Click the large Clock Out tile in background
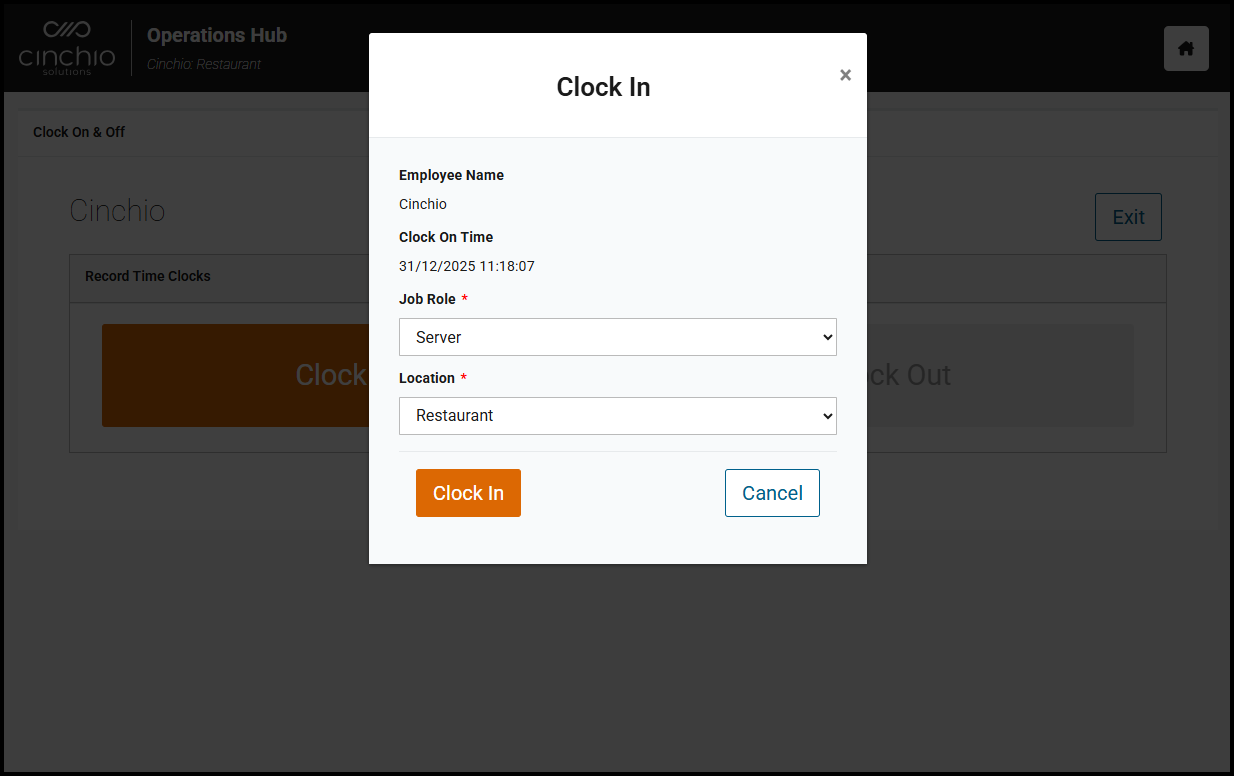 (x=1000, y=375)
